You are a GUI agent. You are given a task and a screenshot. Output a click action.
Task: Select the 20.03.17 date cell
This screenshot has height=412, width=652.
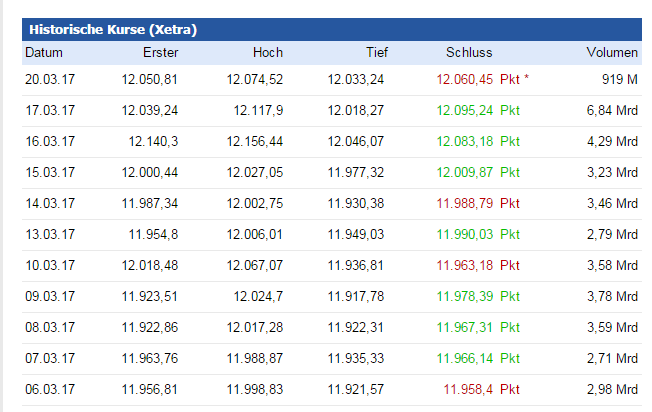(50, 78)
